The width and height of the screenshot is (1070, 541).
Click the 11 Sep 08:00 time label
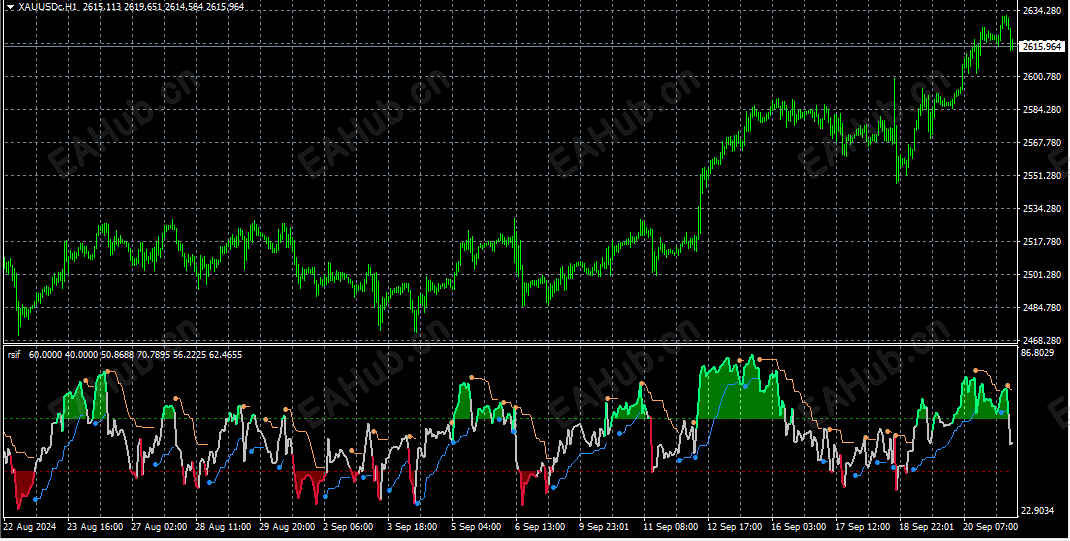pyautogui.click(x=671, y=527)
